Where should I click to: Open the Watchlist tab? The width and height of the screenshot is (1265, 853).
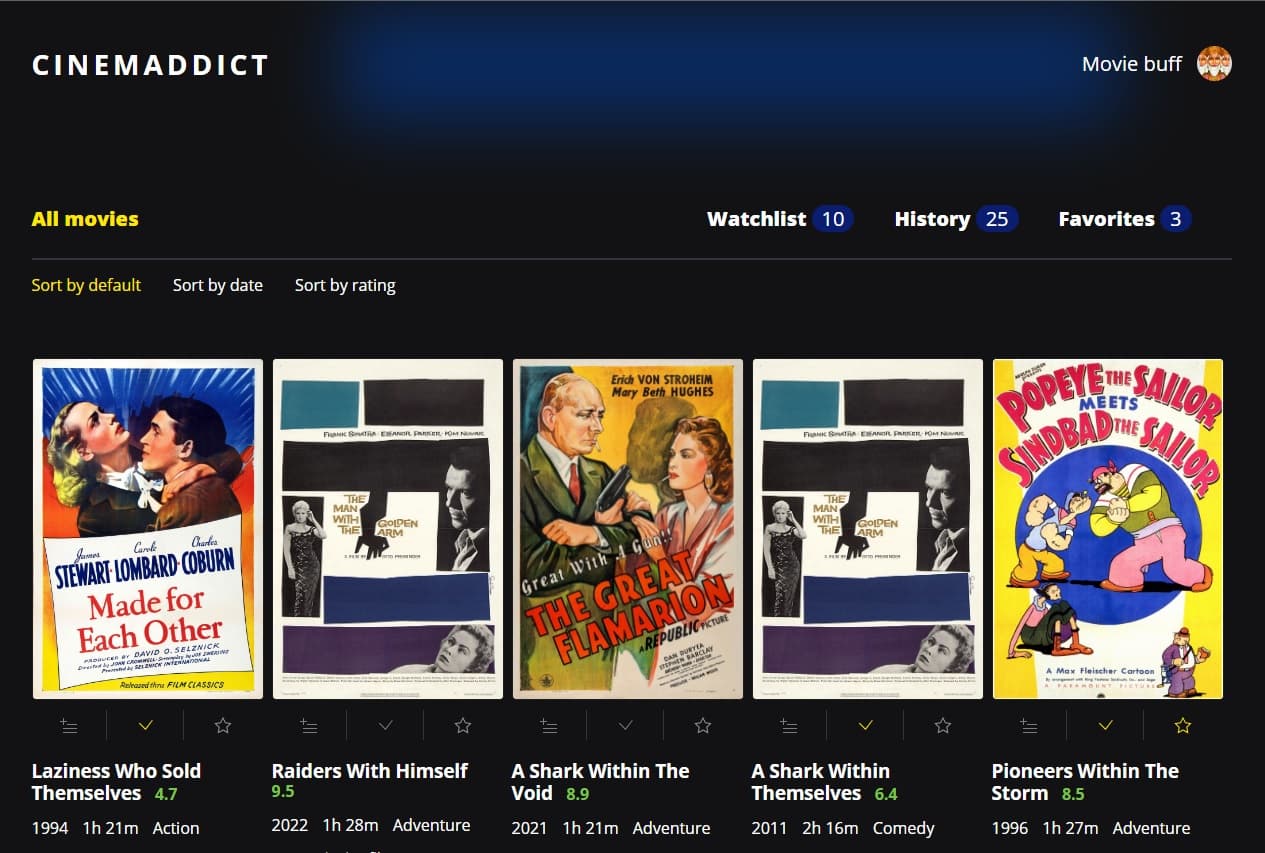point(779,219)
